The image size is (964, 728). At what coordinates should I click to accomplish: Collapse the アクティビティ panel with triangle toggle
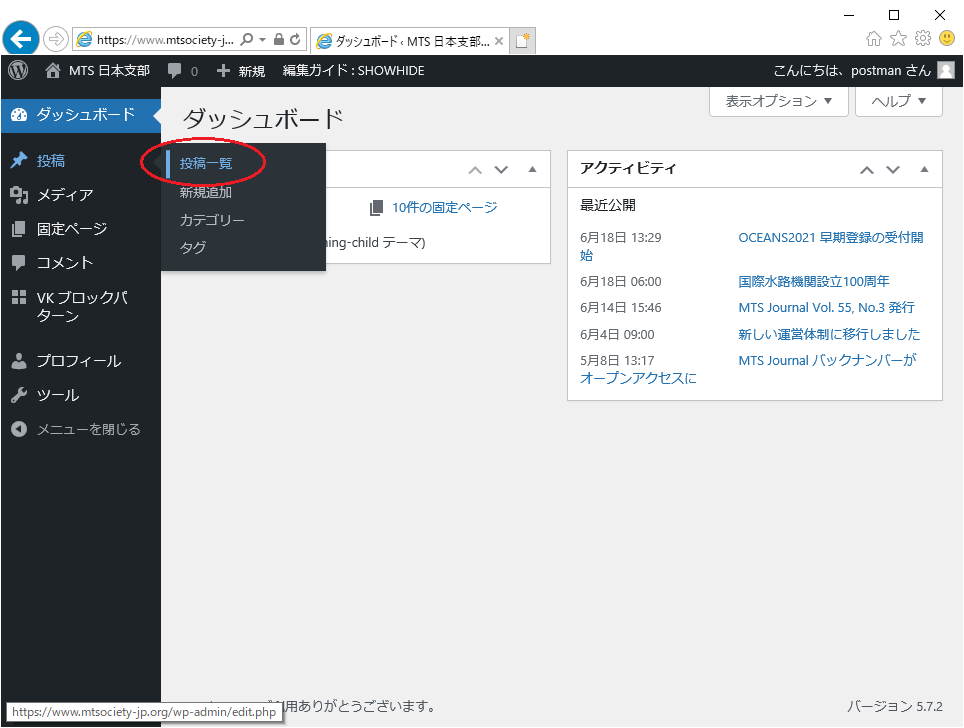(x=924, y=169)
